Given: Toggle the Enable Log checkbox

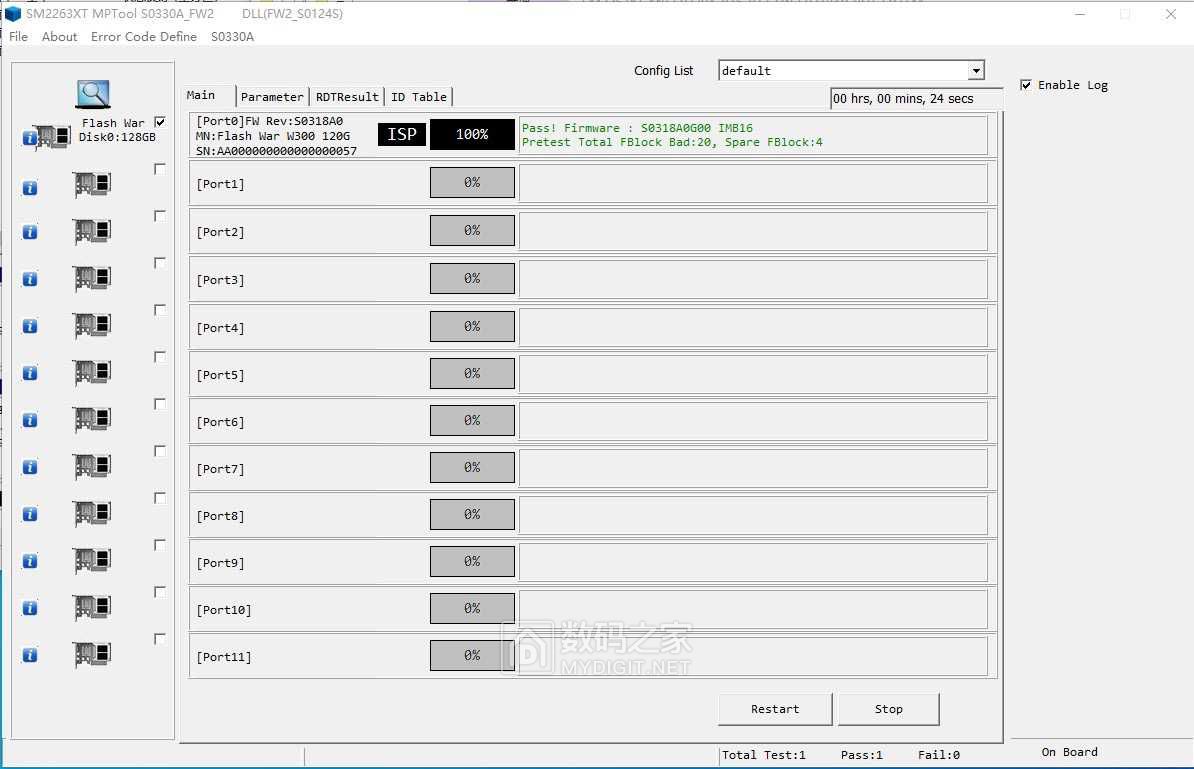Looking at the screenshot, I should [1026, 85].
